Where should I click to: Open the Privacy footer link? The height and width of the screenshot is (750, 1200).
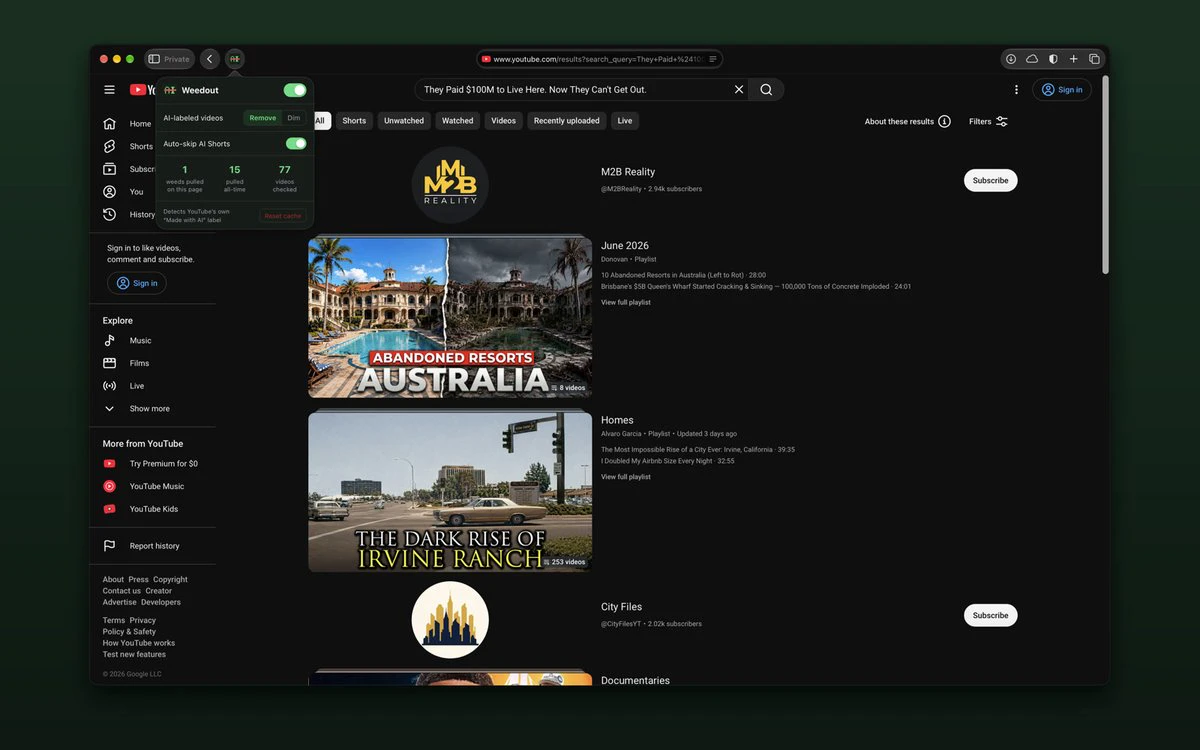pyautogui.click(x=143, y=621)
